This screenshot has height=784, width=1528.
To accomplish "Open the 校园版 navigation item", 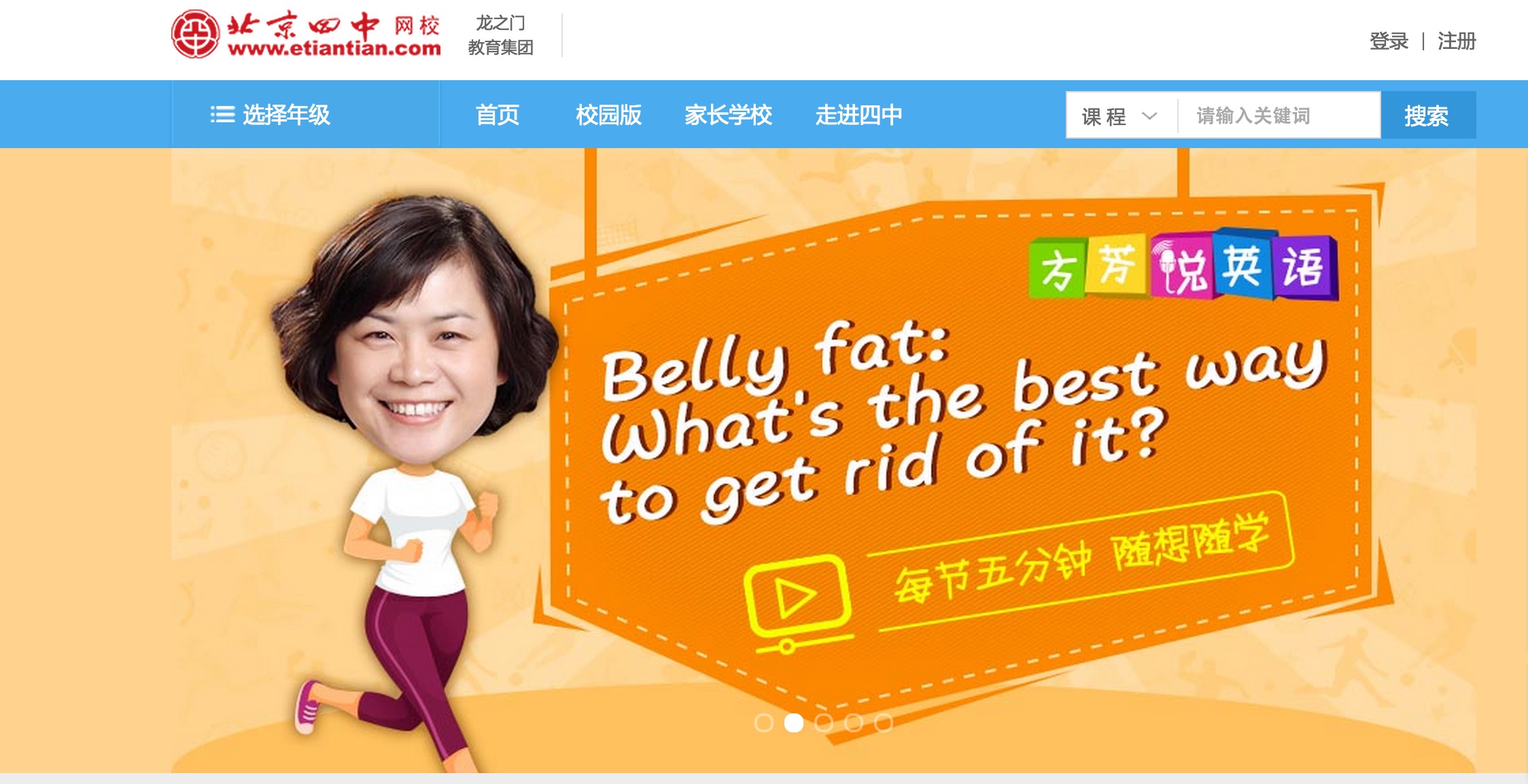I will (608, 115).
